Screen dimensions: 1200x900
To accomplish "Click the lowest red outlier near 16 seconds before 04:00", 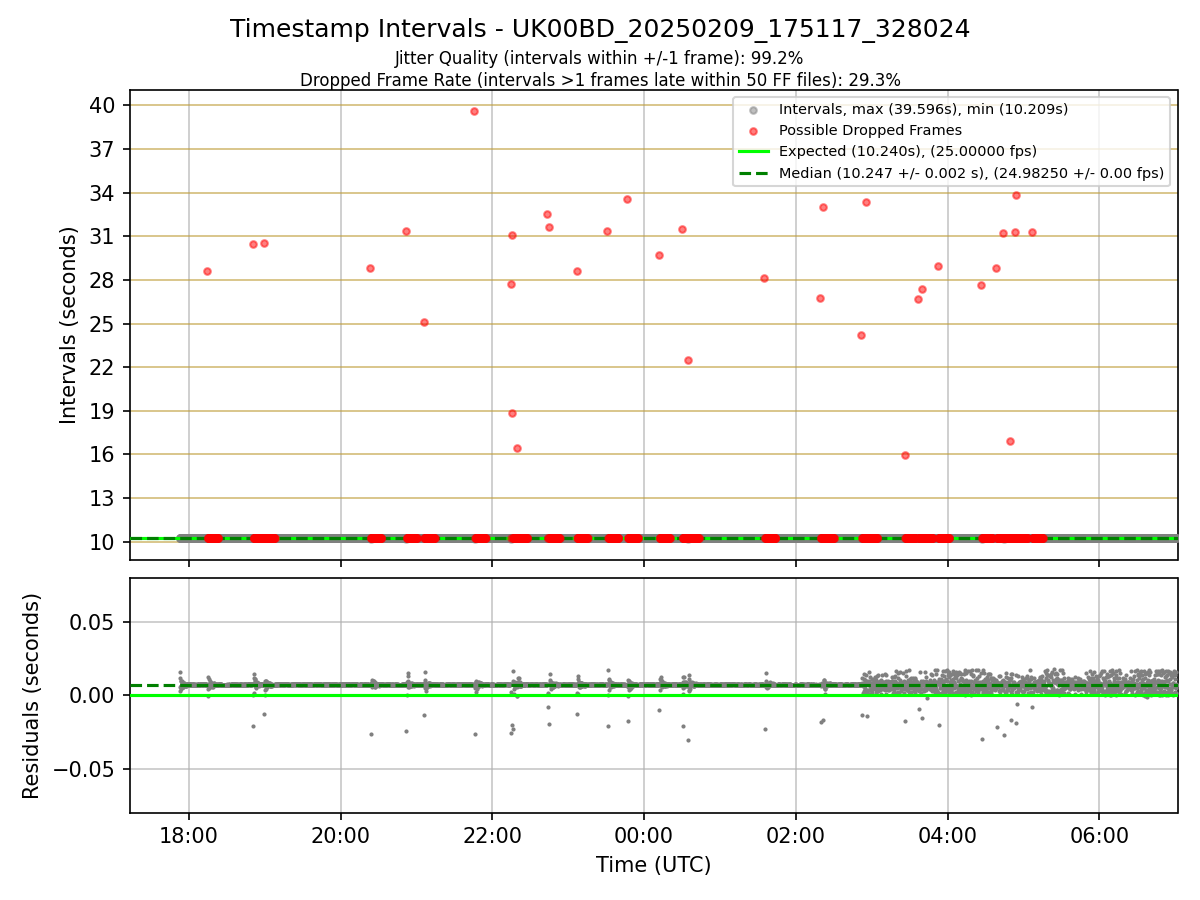I will click(x=905, y=455).
